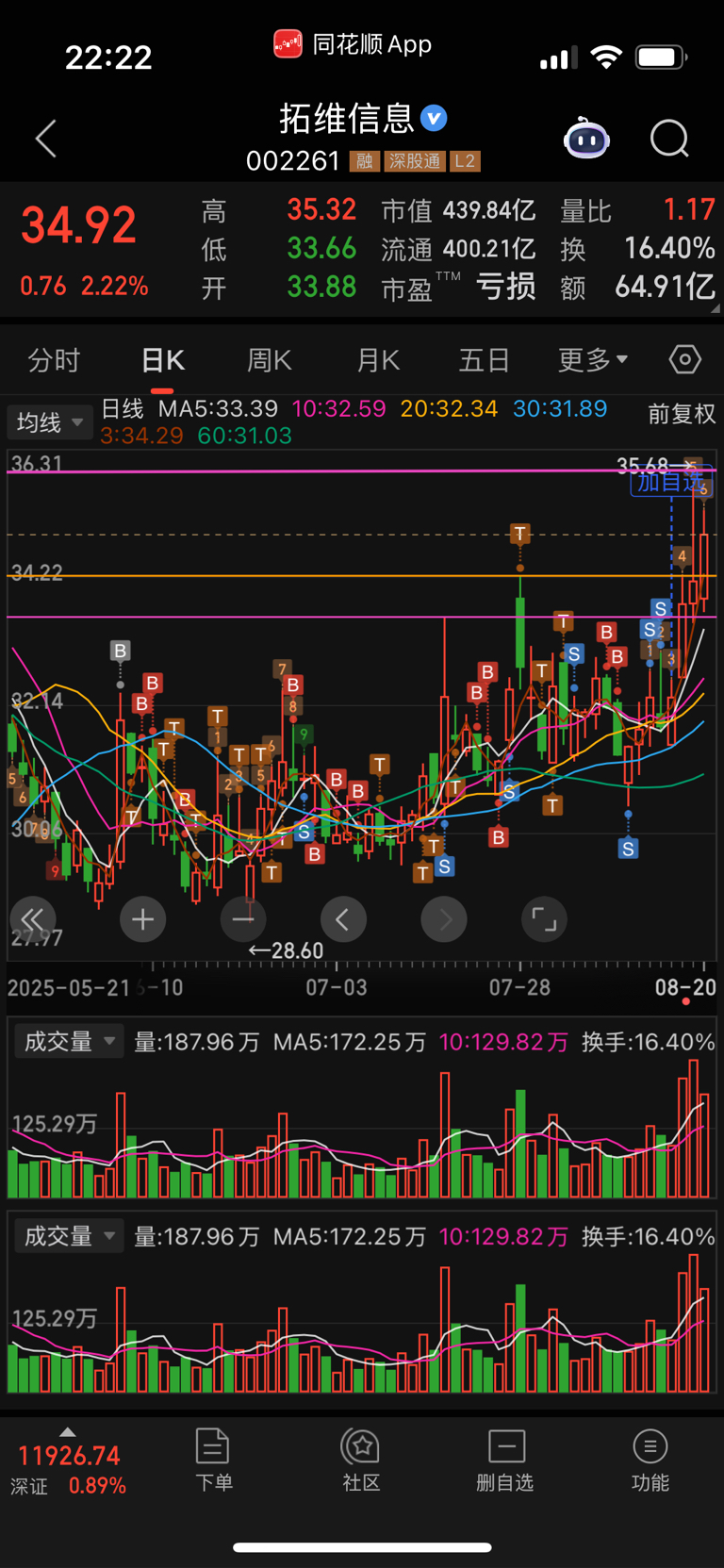Go back using the top-left arrow

(46, 139)
